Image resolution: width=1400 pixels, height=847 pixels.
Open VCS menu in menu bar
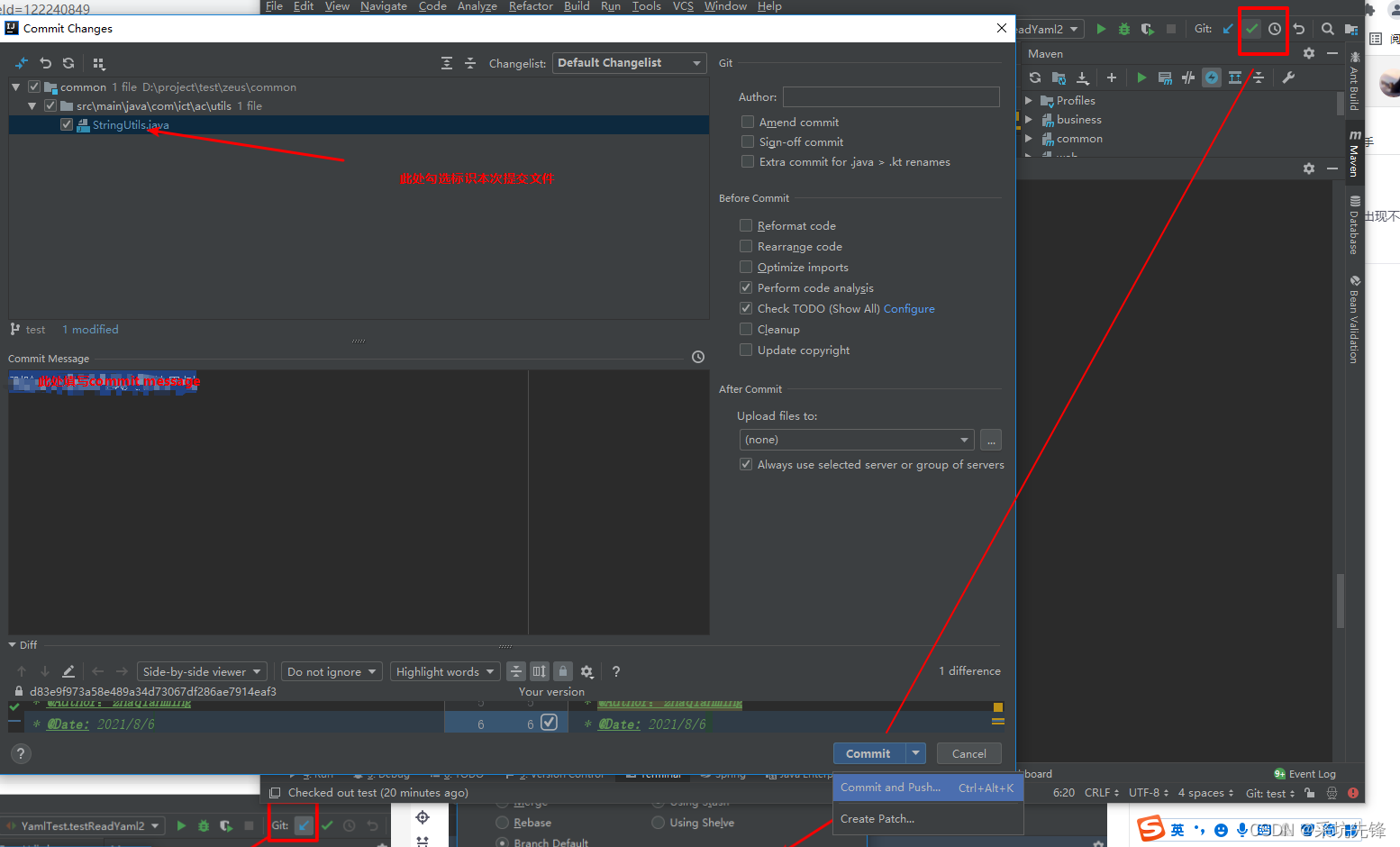point(683,6)
